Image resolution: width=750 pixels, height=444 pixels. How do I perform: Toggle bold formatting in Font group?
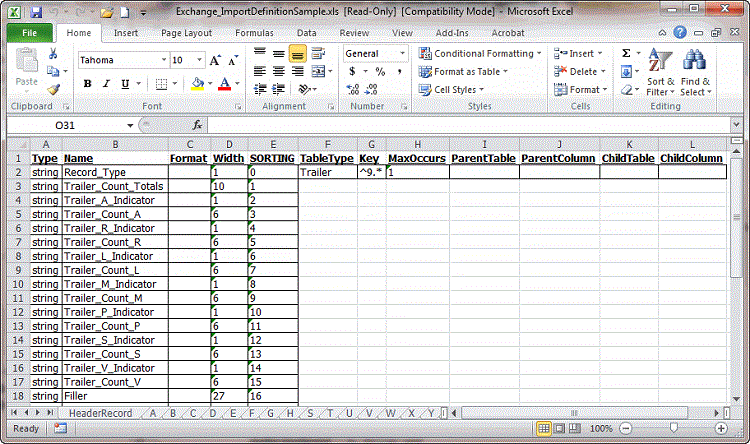(87, 84)
